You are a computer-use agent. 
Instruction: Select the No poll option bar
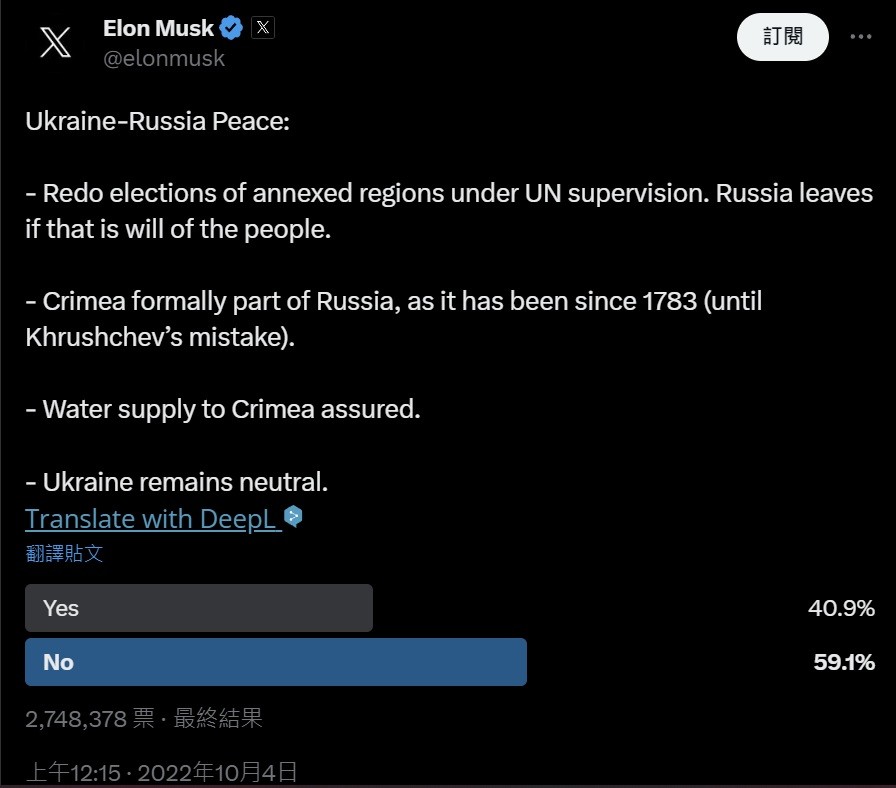pyautogui.click(x=276, y=662)
